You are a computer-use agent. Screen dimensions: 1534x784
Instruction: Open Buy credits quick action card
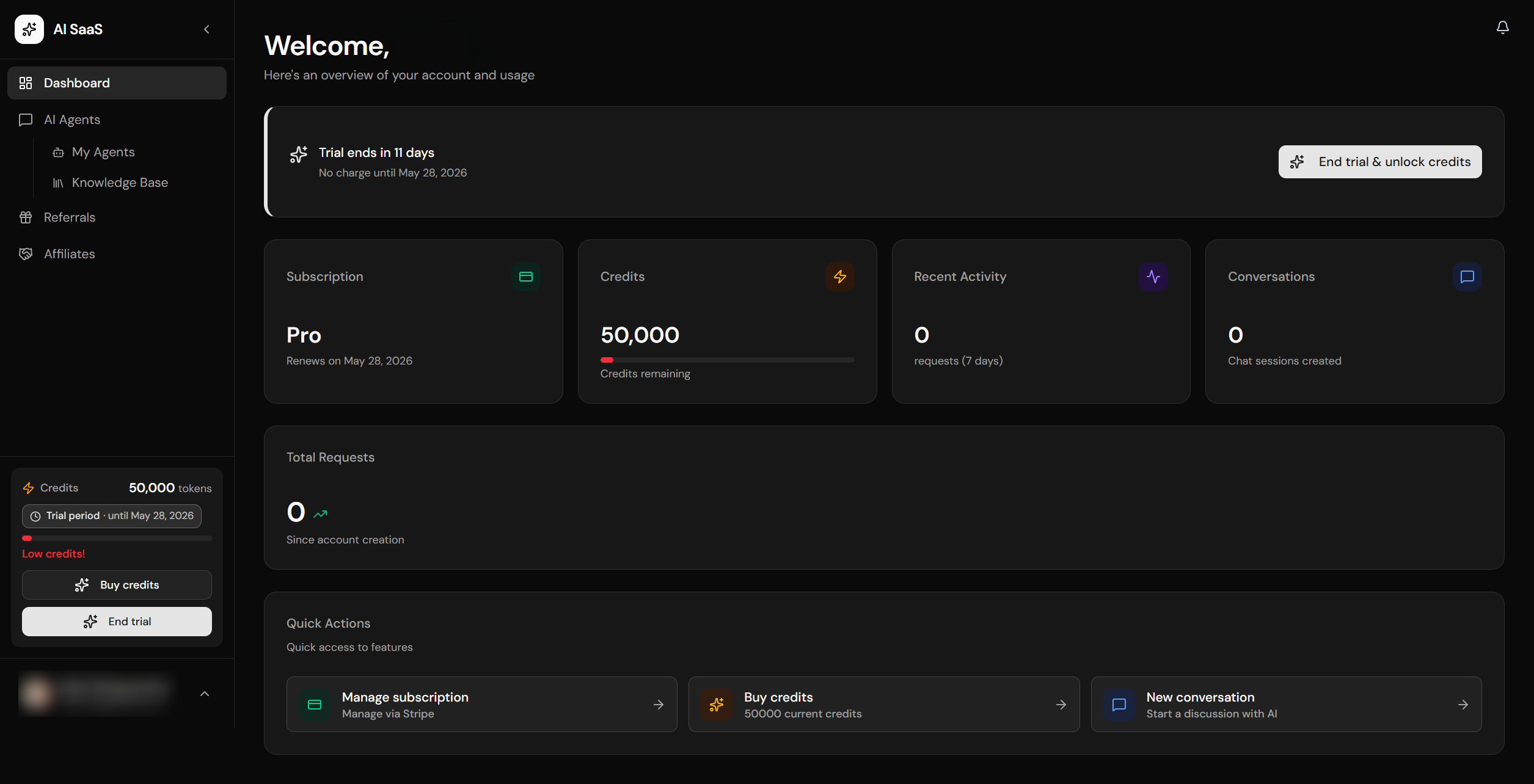click(884, 705)
